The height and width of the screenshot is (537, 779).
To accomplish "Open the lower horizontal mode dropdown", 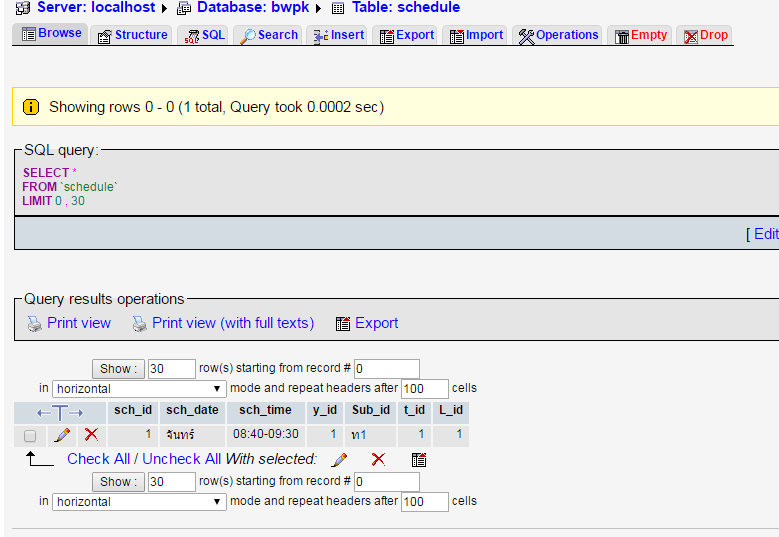I will (x=139, y=501).
